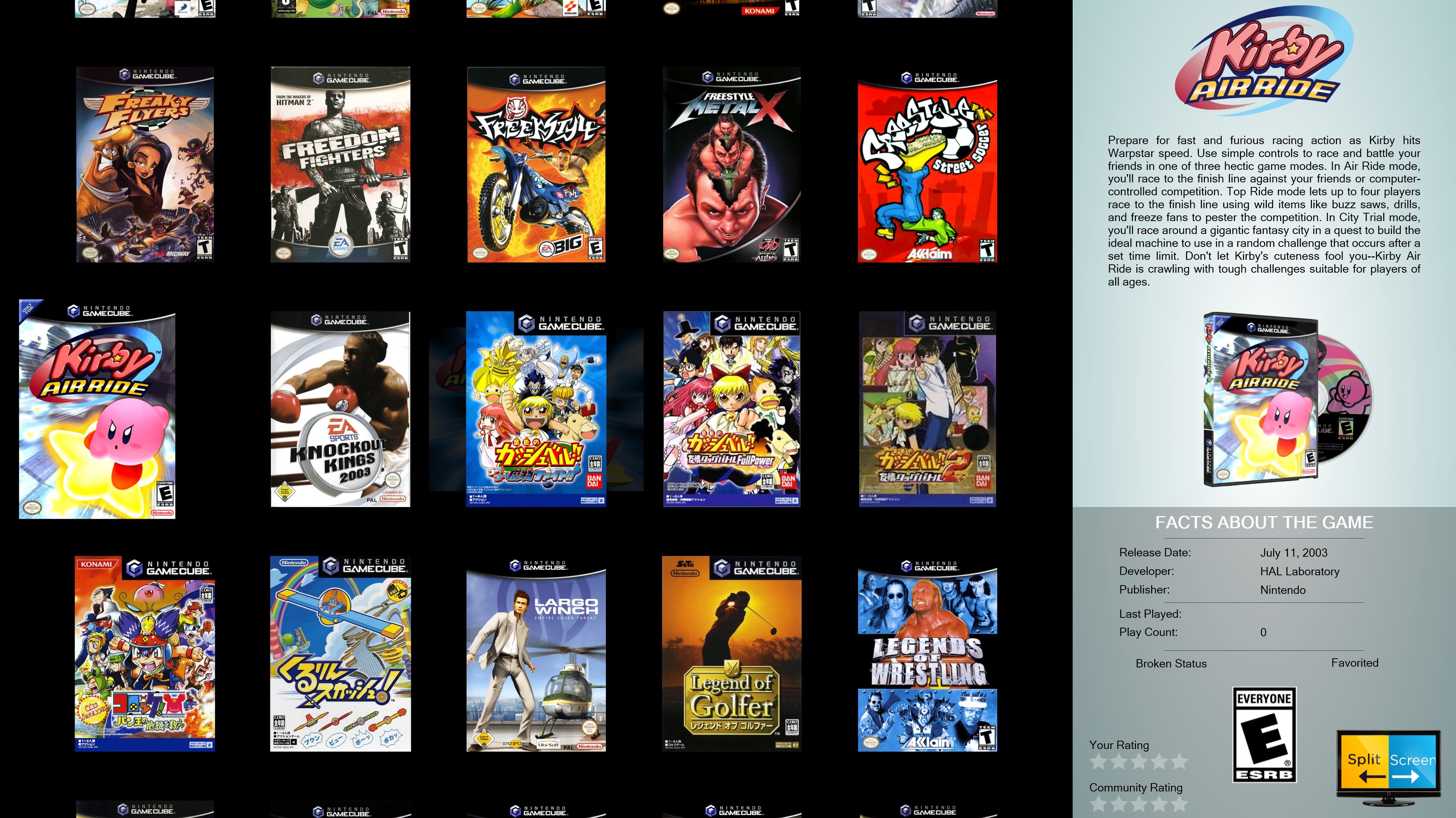Click the Split Screen monitor icon

click(x=1389, y=768)
